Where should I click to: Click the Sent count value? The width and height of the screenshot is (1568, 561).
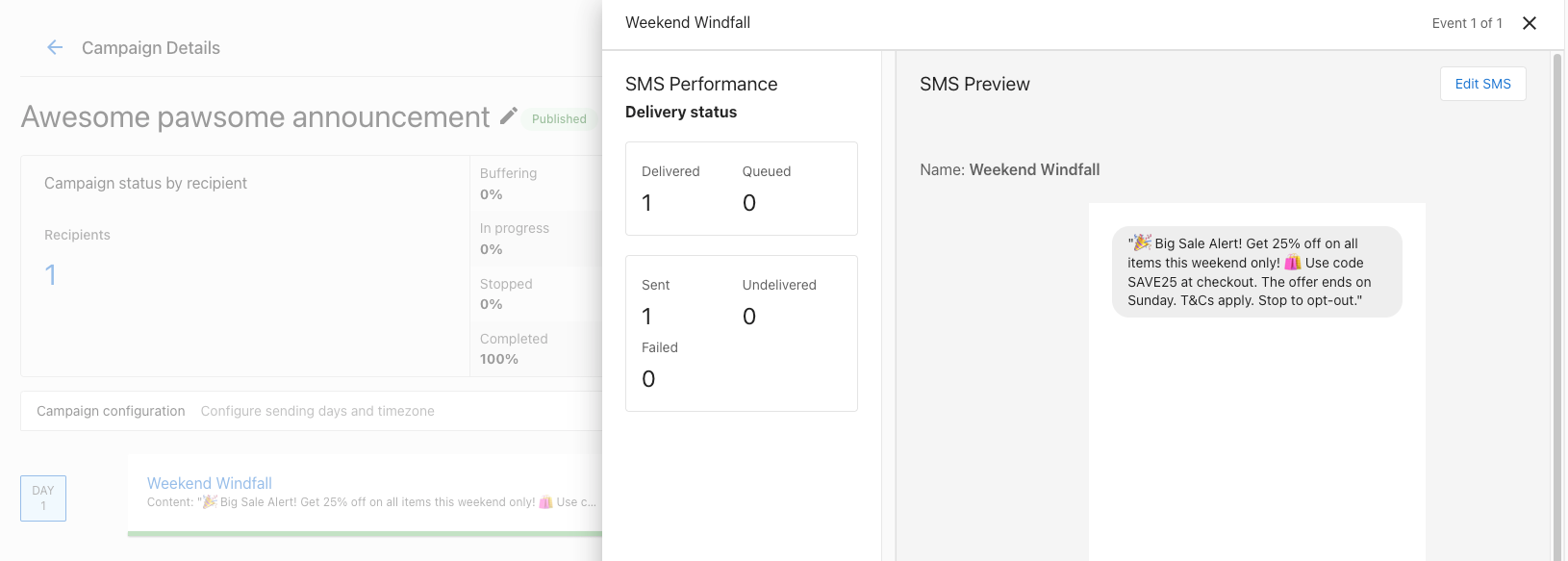point(647,317)
